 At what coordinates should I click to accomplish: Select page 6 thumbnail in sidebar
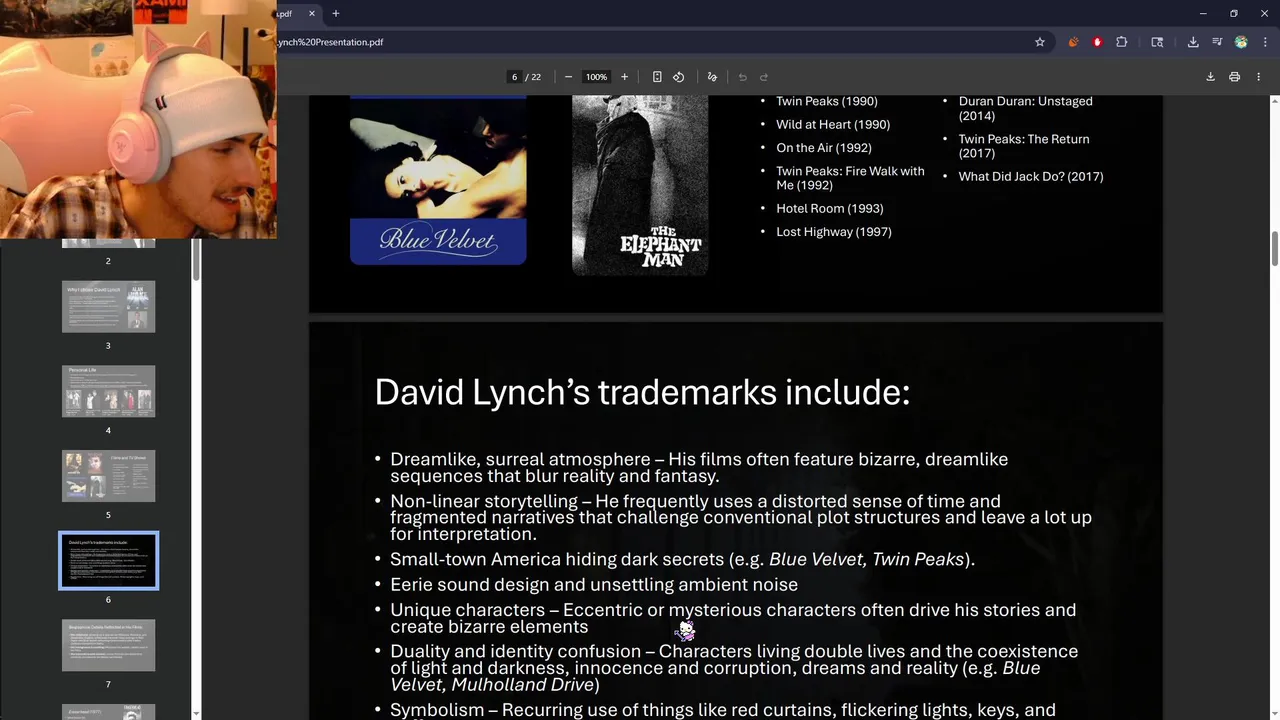tap(109, 561)
